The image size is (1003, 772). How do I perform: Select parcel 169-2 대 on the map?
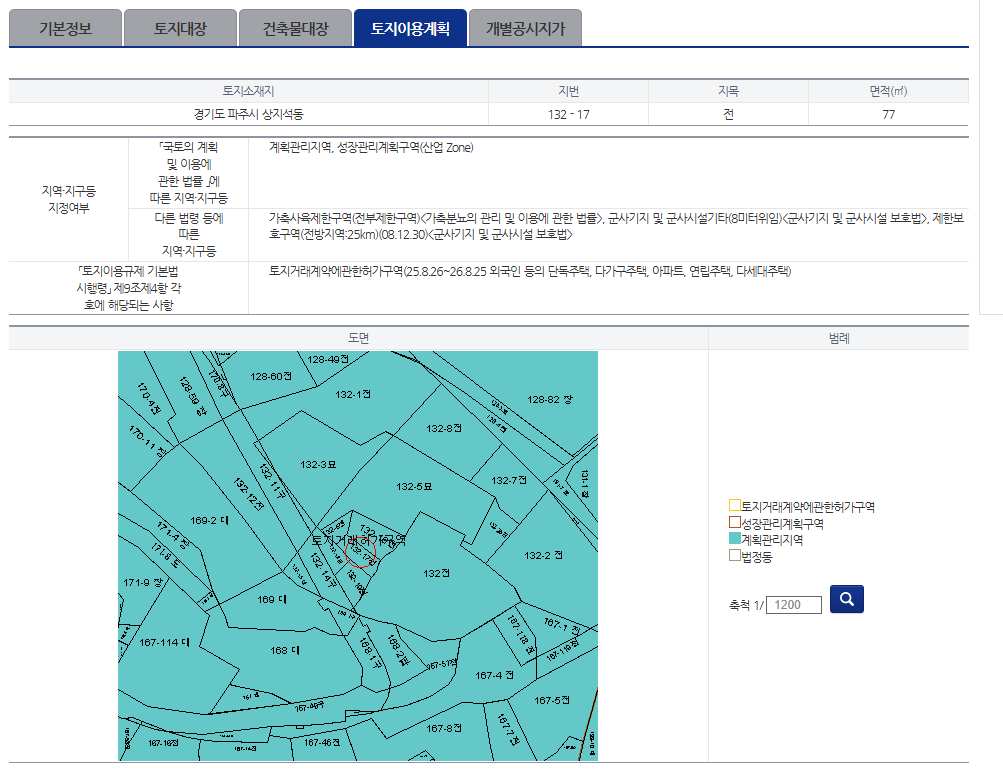coord(210,520)
